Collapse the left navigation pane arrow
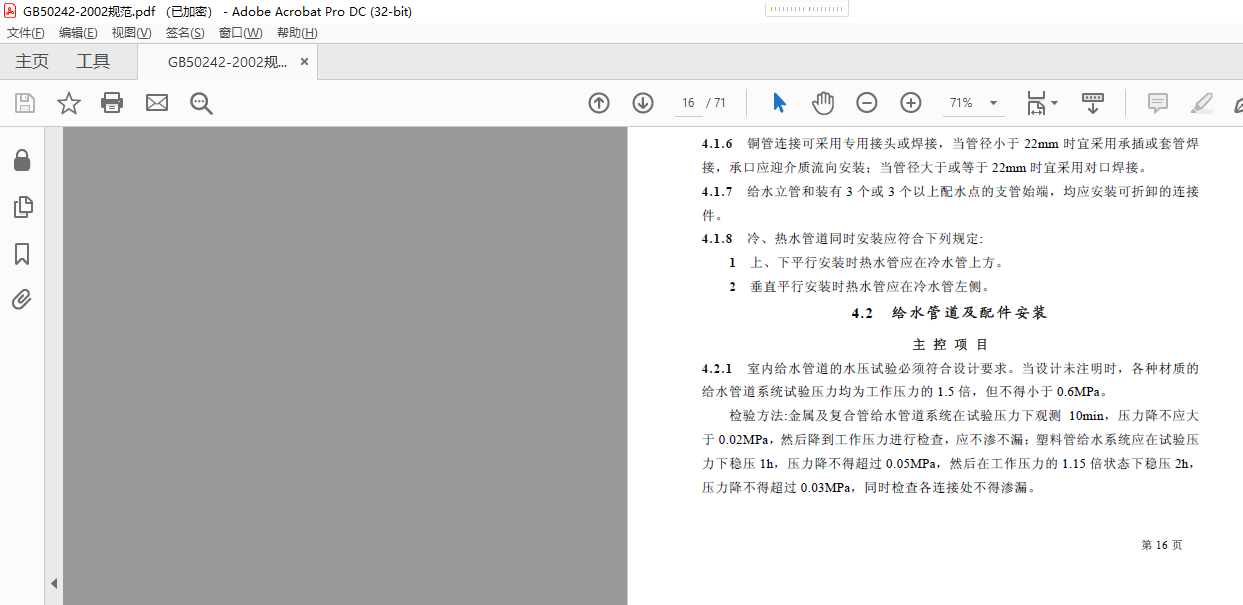 pyautogui.click(x=54, y=583)
